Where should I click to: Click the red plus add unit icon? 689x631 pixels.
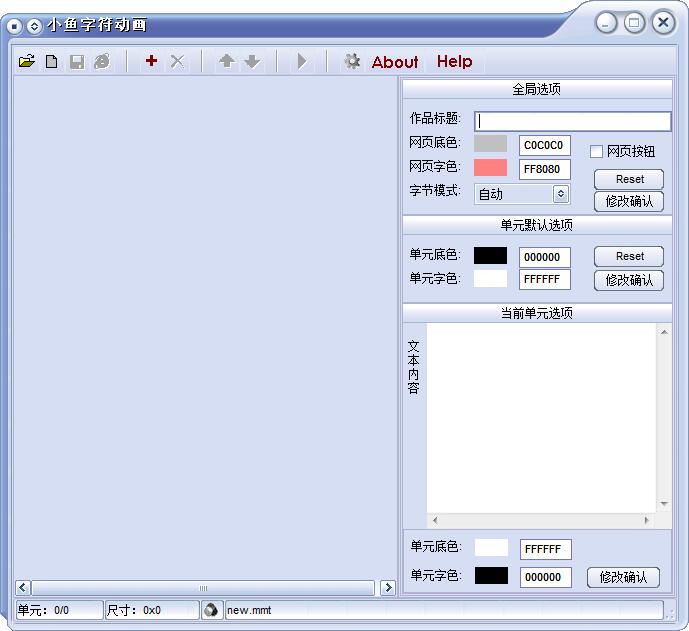[151, 62]
